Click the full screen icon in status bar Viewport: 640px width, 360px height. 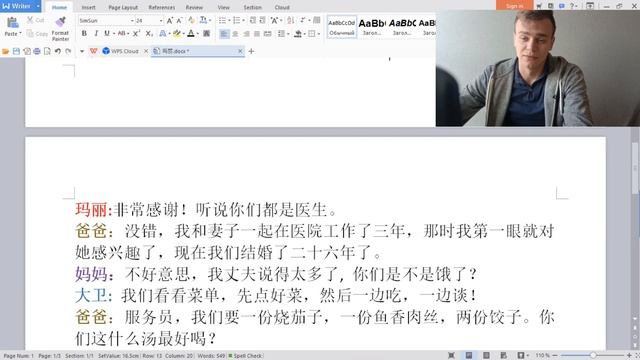point(451,356)
